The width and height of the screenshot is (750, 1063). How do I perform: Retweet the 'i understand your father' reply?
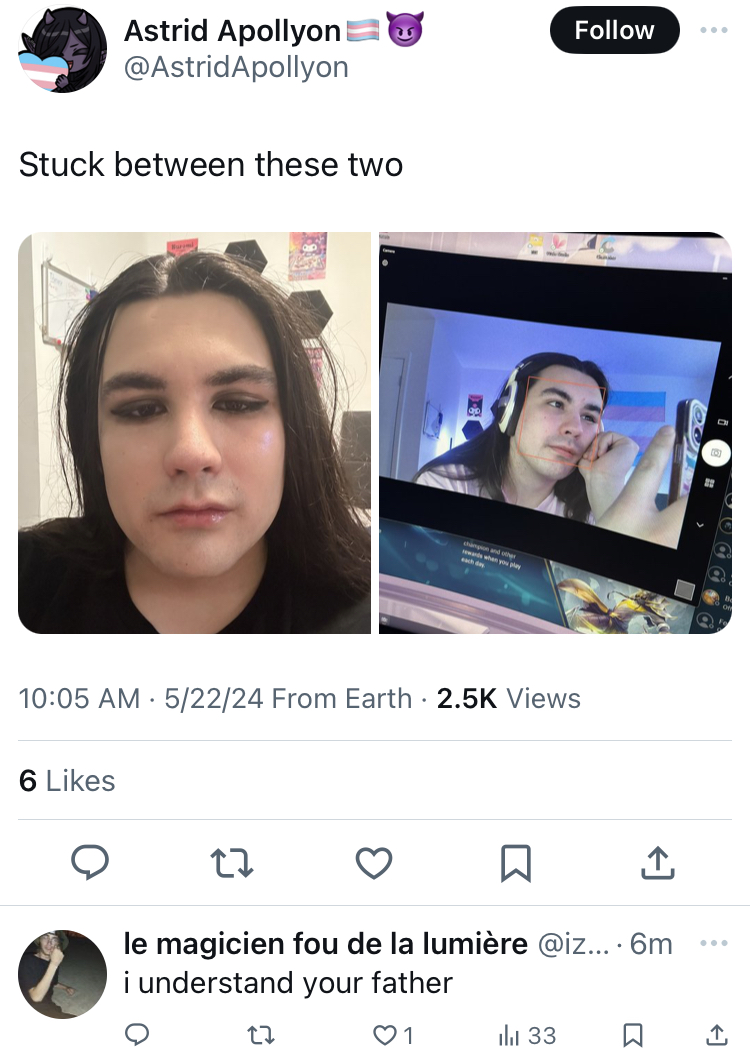click(260, 1035)
